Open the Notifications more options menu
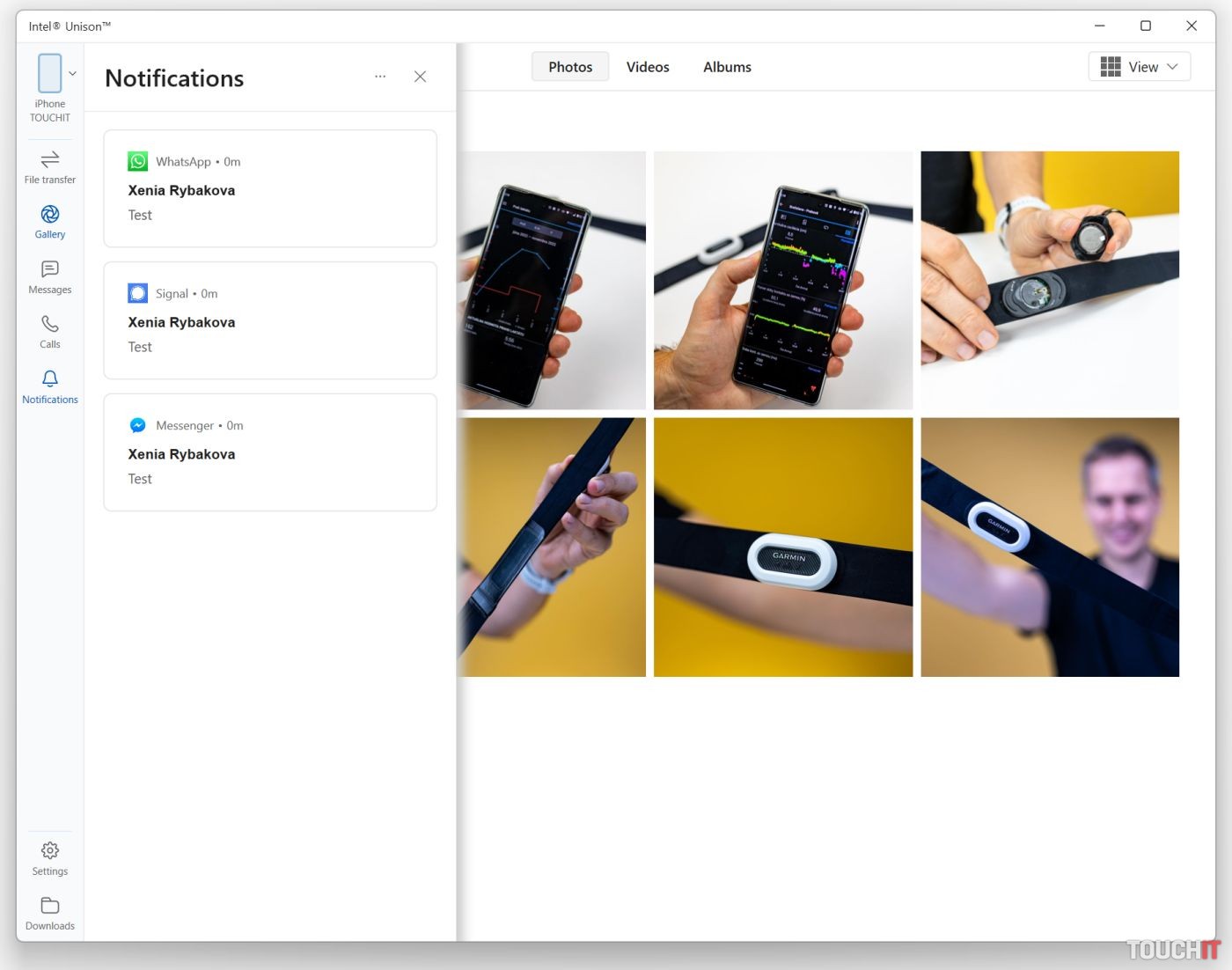The image size is (1232, 970). 380,77
